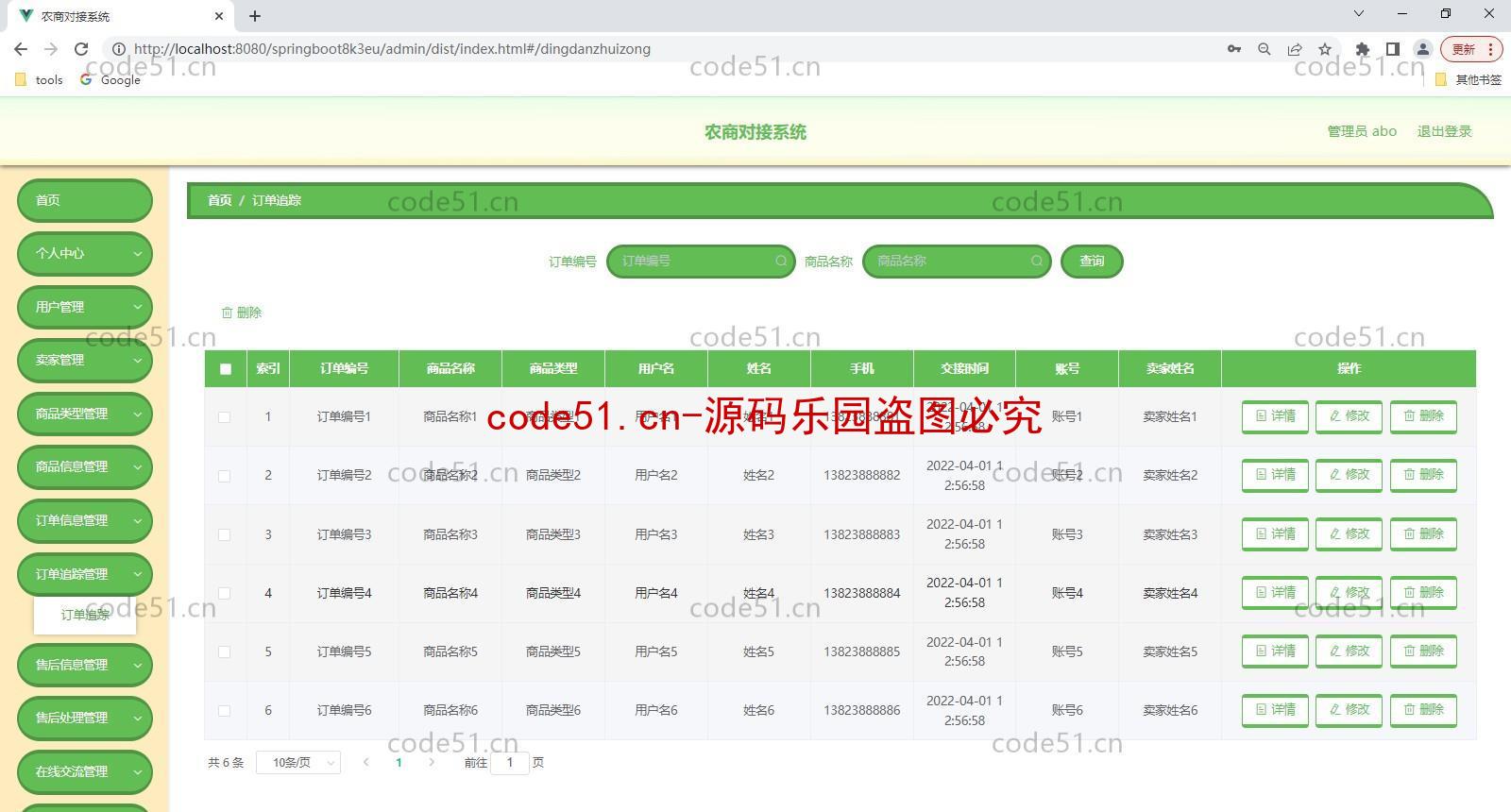Share this page using the share icon
Image resolution: width=1511 pixels, height=812 pixels.
click(1295, 49)
